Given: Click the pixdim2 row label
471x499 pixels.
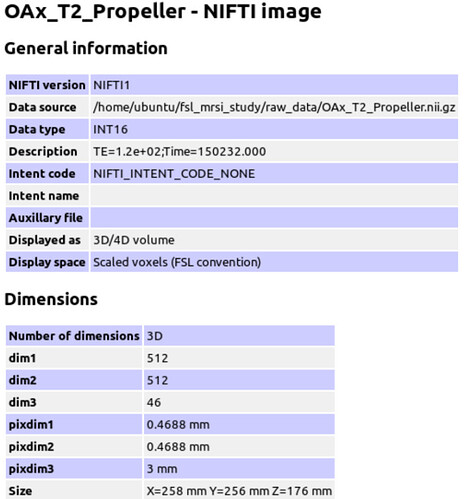Looking at the screenshot, I should (31, 447).
